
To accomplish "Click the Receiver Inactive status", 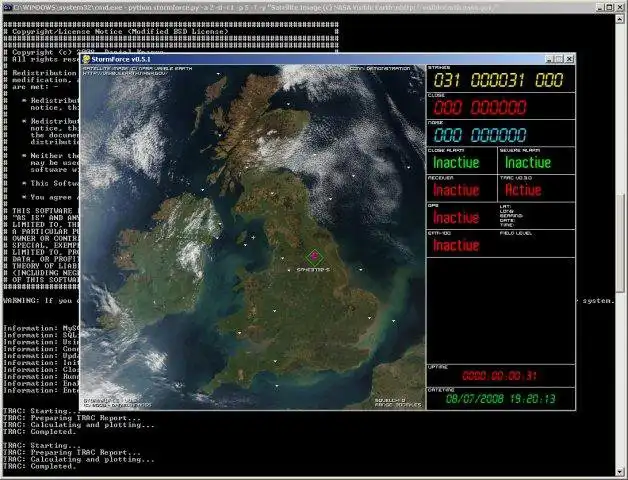I will pyautogui.click(x=456, y=190).
